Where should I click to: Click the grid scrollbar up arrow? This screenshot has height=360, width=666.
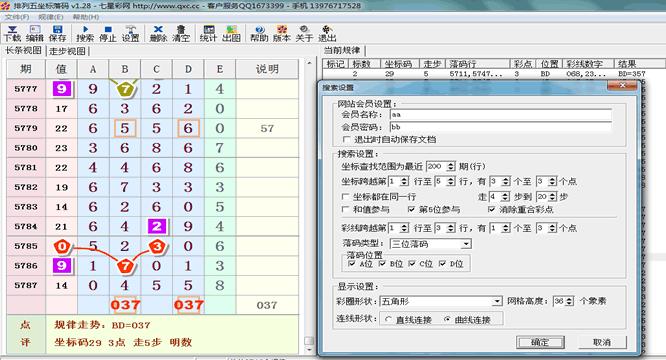pyautogui.click(x=310, y=63)
